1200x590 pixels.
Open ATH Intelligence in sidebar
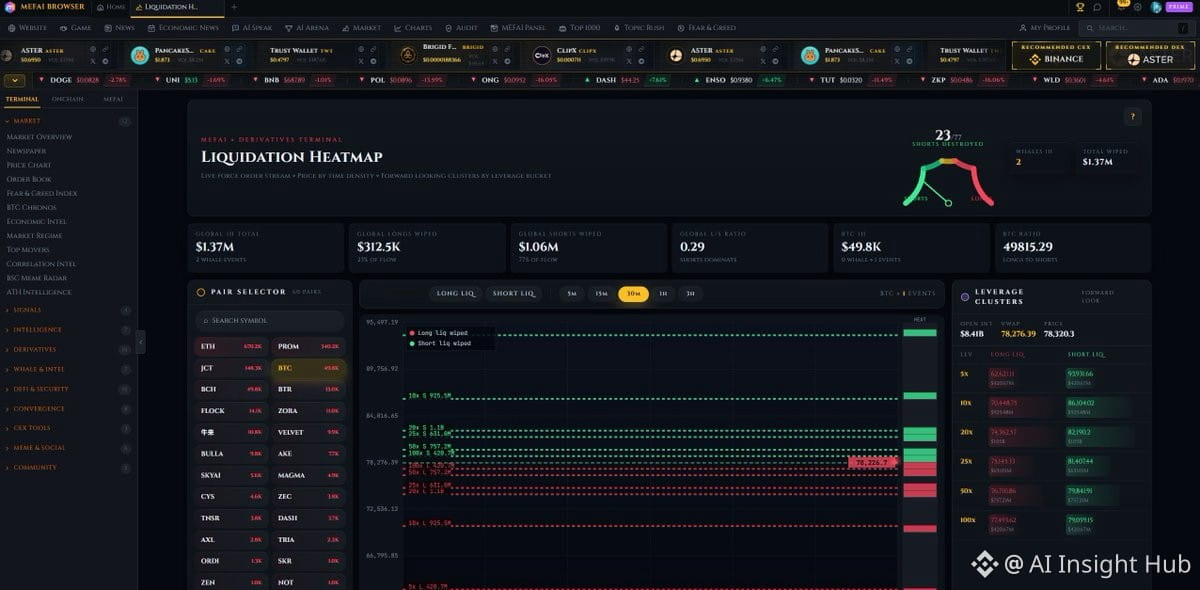point(38,292)
